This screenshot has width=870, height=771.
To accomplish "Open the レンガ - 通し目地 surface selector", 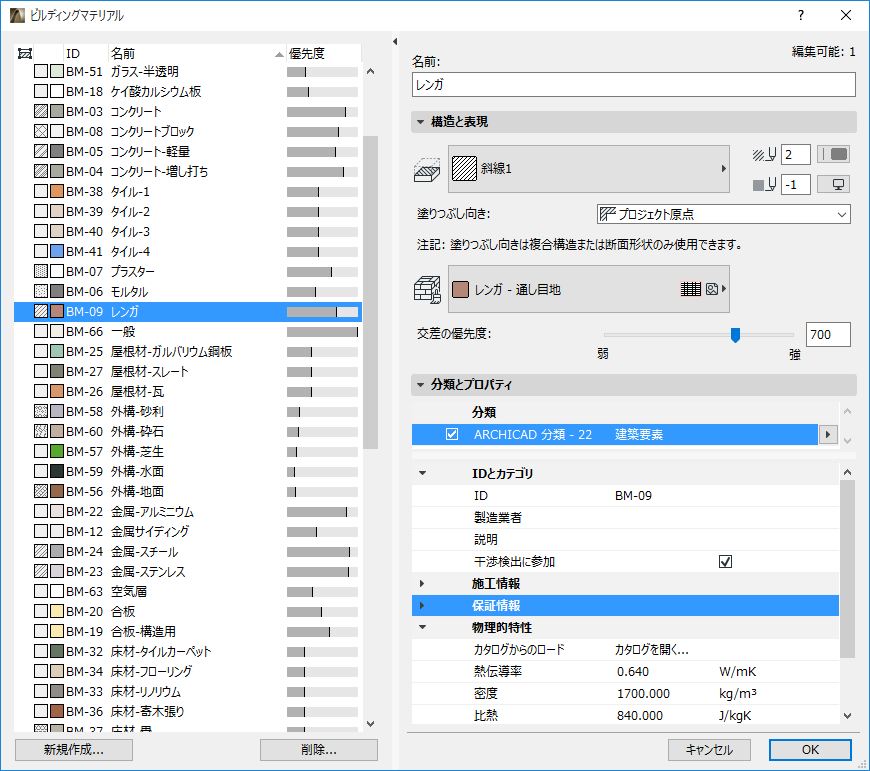I will (589, 289).
